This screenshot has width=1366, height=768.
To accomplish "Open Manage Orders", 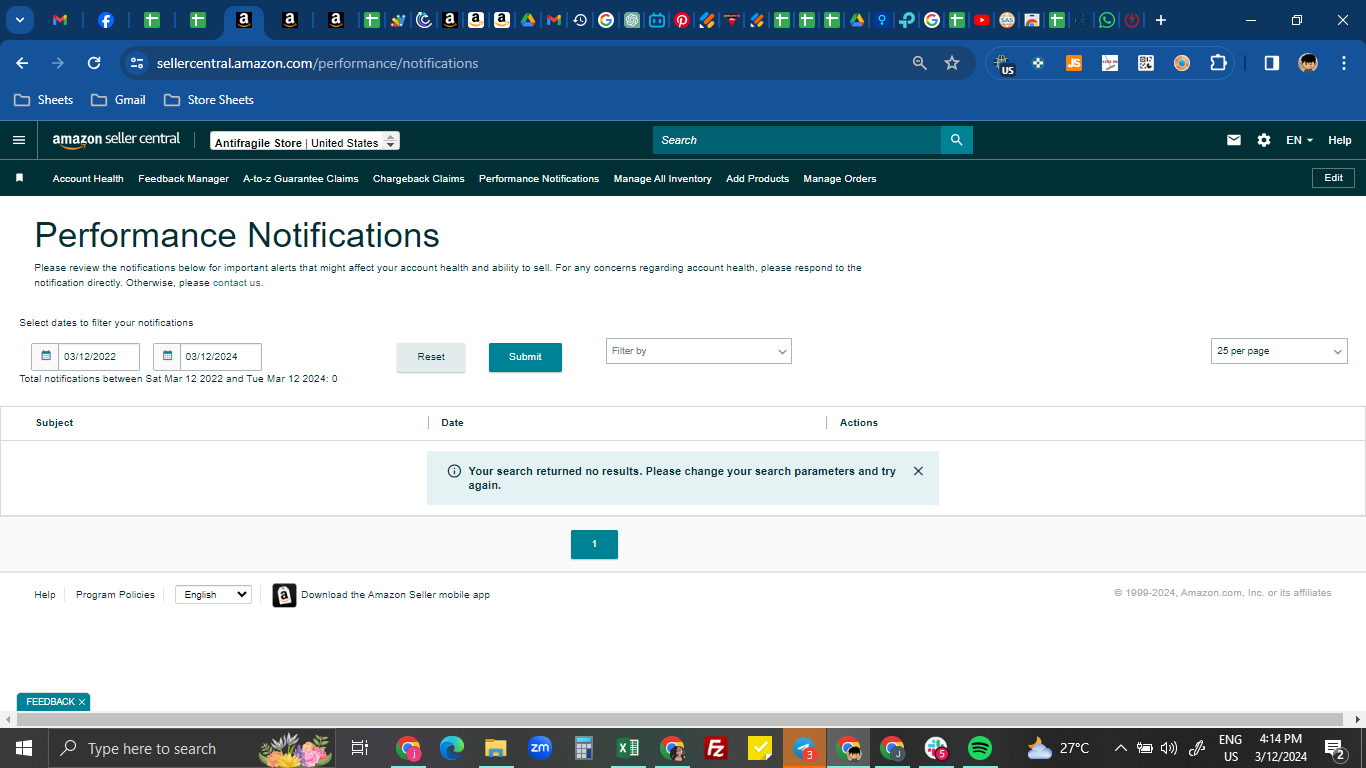I will click(840, 179).
